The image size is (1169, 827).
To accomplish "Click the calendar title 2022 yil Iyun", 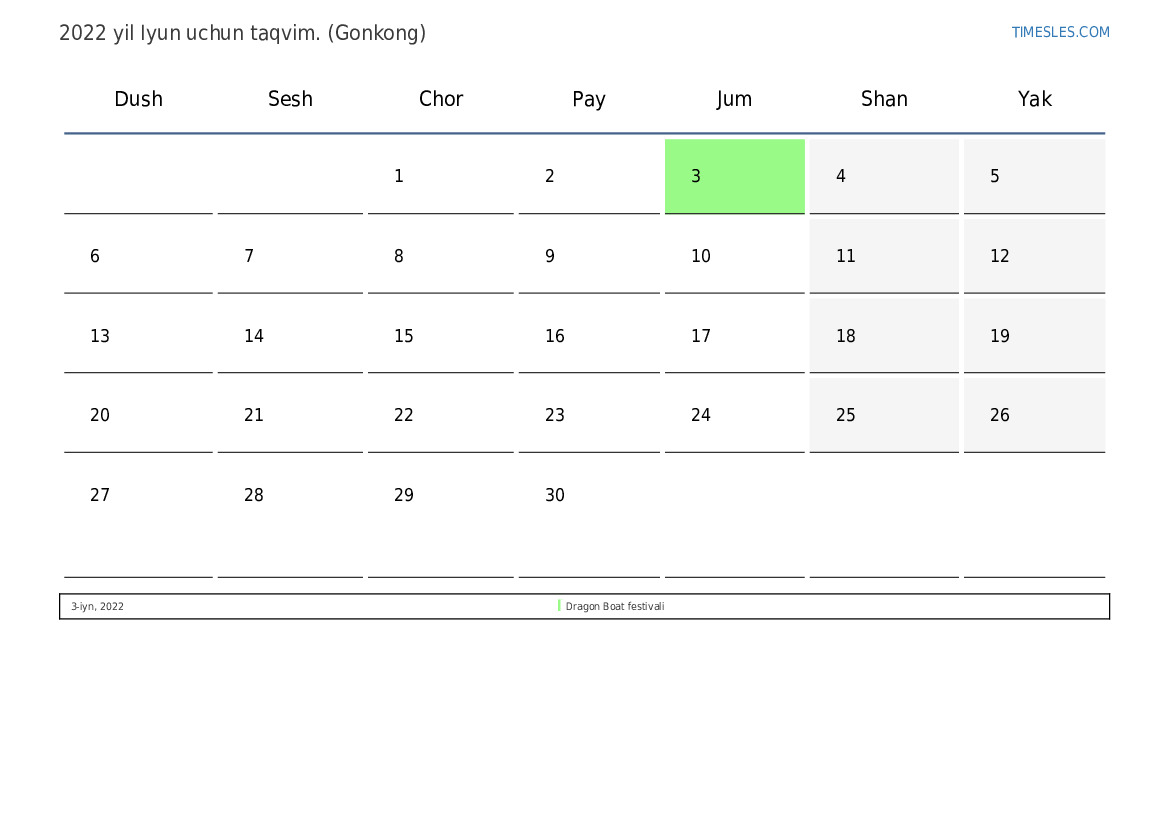I will coord(242,33).
